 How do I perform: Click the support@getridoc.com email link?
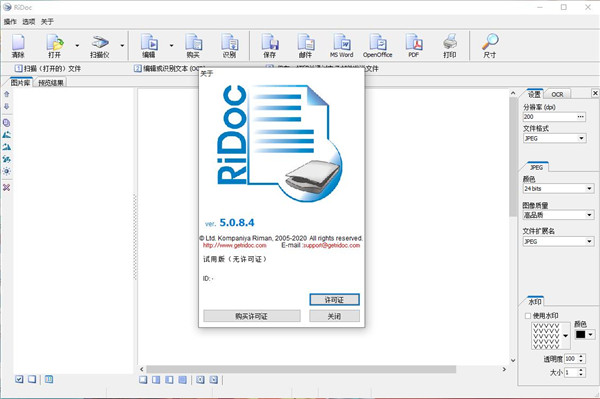point(331,245)
